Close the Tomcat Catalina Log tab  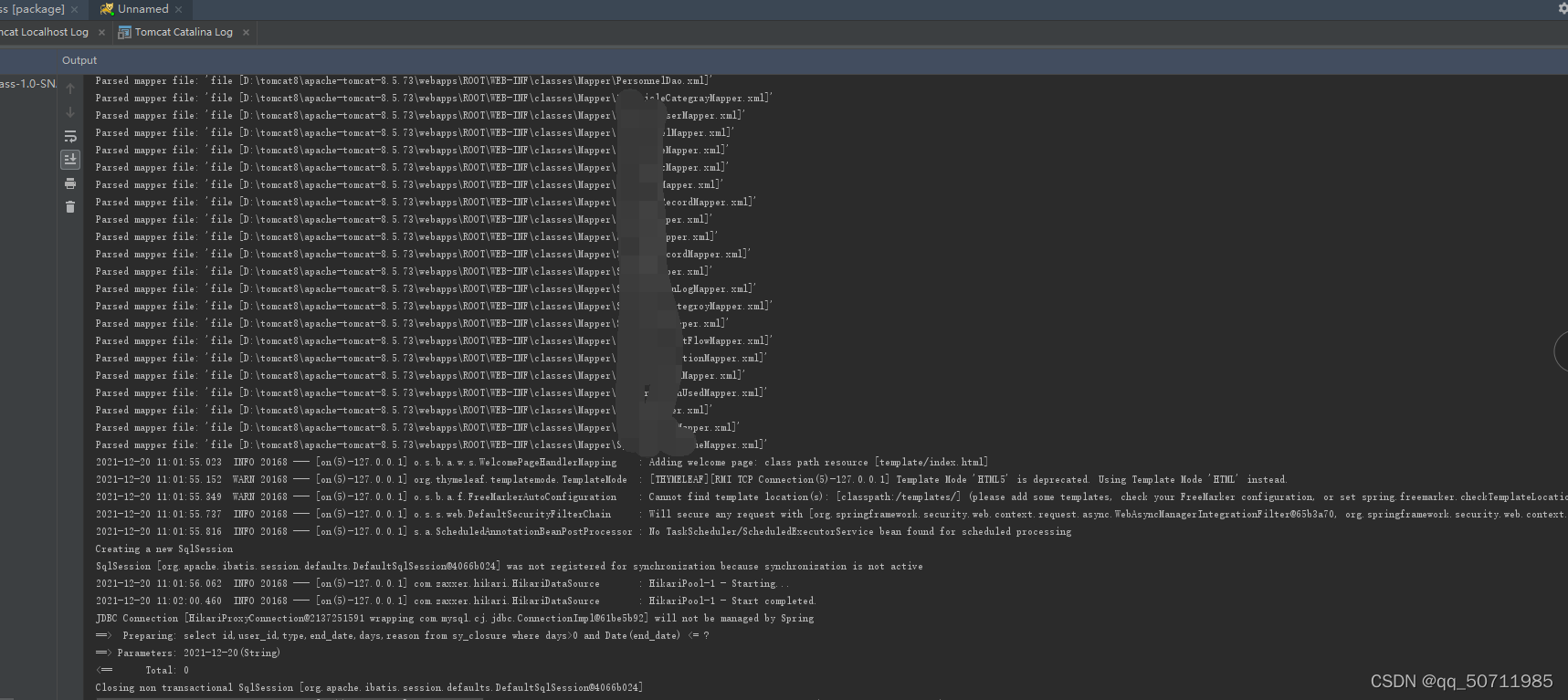pos(246,32)
